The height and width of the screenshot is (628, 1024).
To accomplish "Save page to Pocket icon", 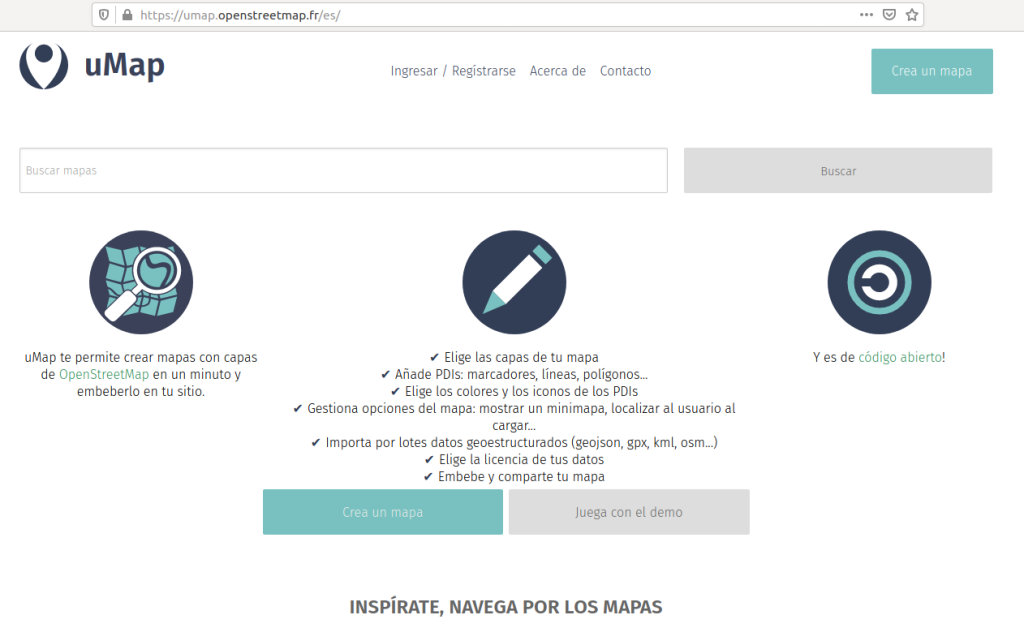I will (x=889, y=14).
